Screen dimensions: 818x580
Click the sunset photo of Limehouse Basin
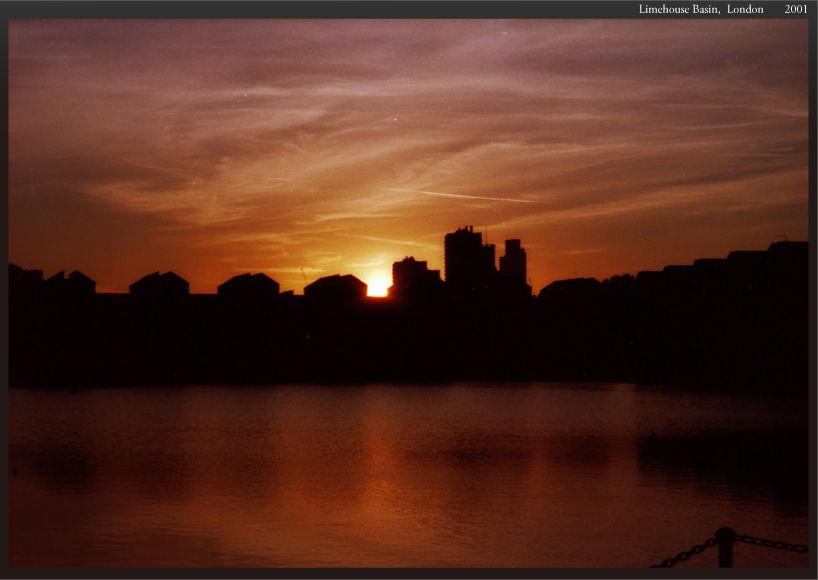[408, 294]
